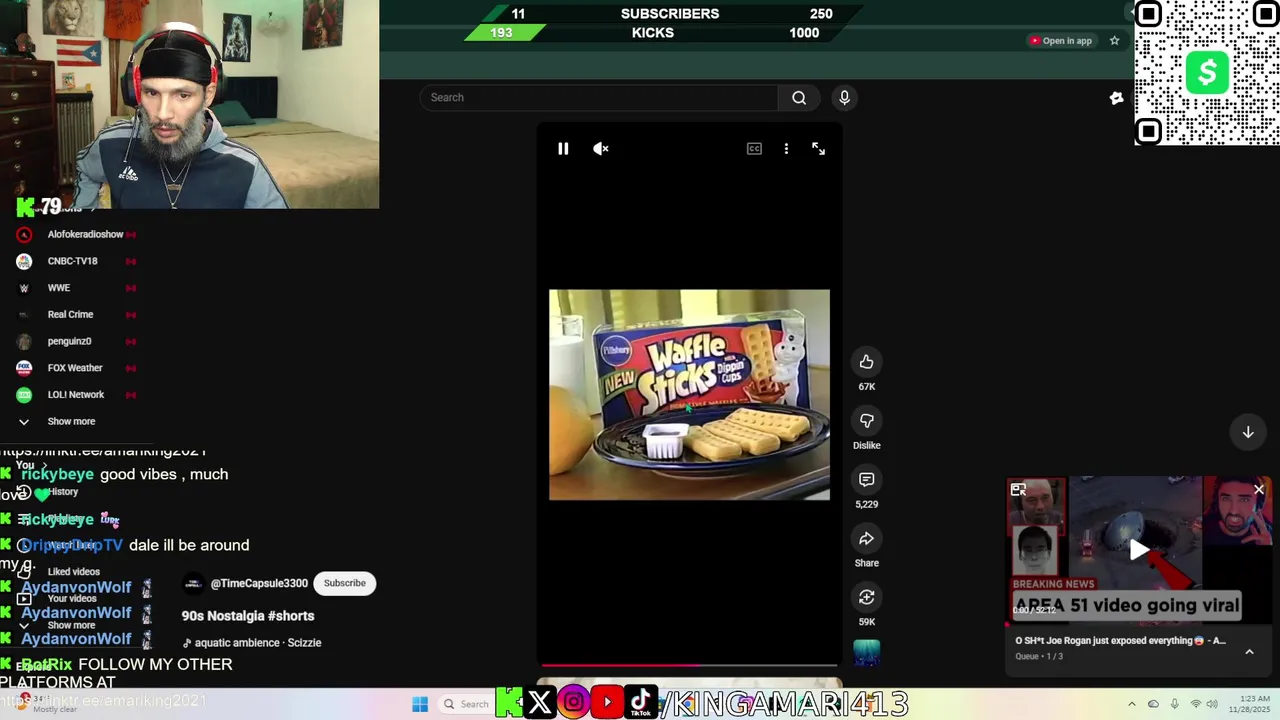Viewport: 1280px width, 720px height.
Task: Pause the Shorts video
Action: 563,149
